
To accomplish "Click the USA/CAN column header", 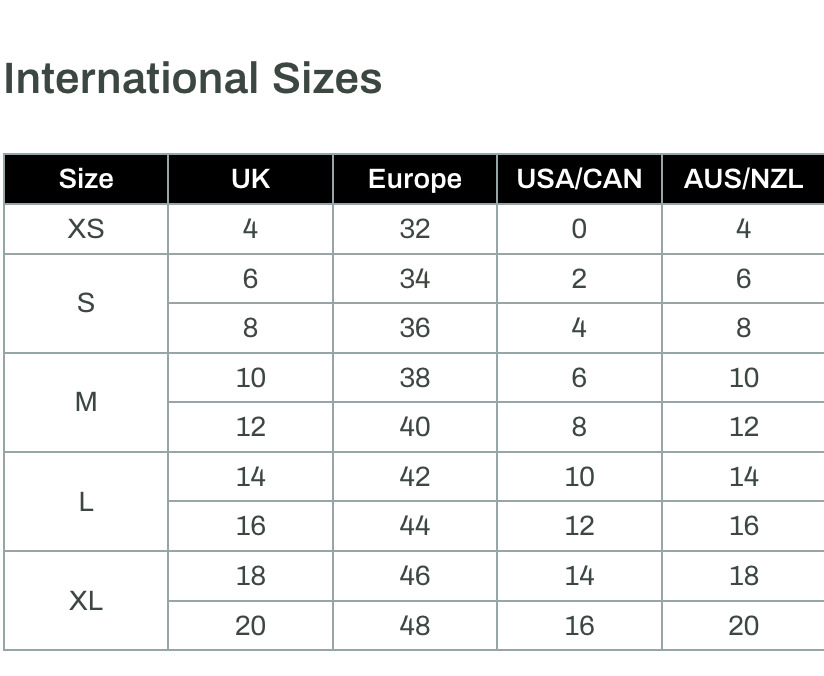I will 579,179.
